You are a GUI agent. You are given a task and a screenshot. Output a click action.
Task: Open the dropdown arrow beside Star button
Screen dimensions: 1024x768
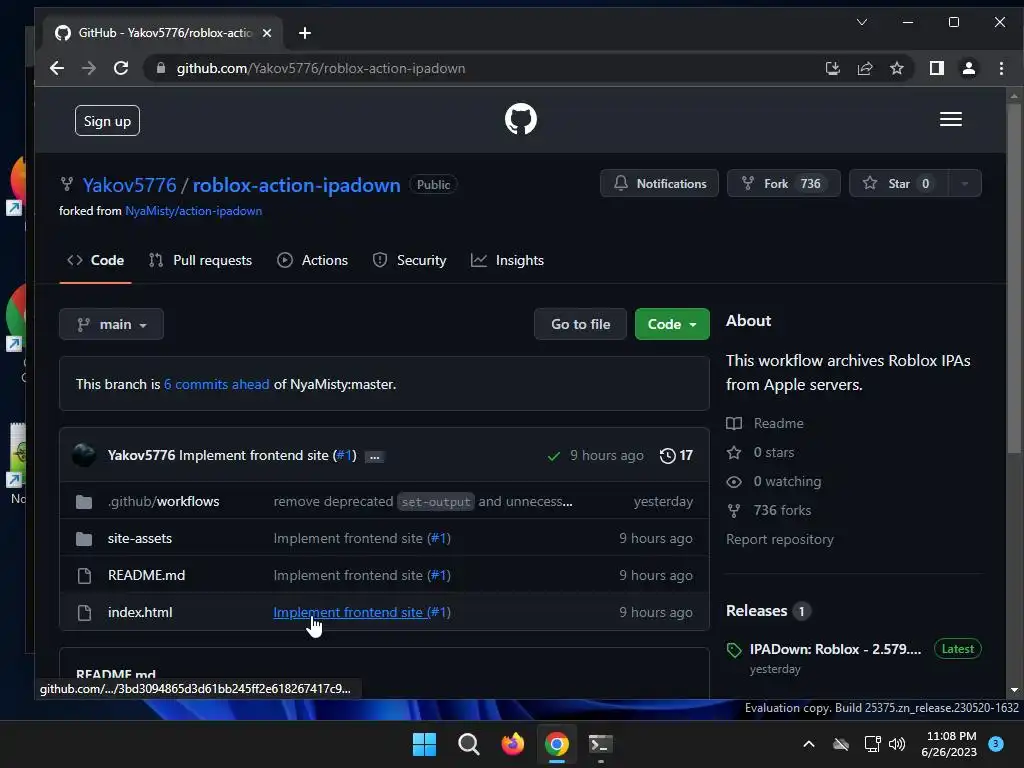965,184
